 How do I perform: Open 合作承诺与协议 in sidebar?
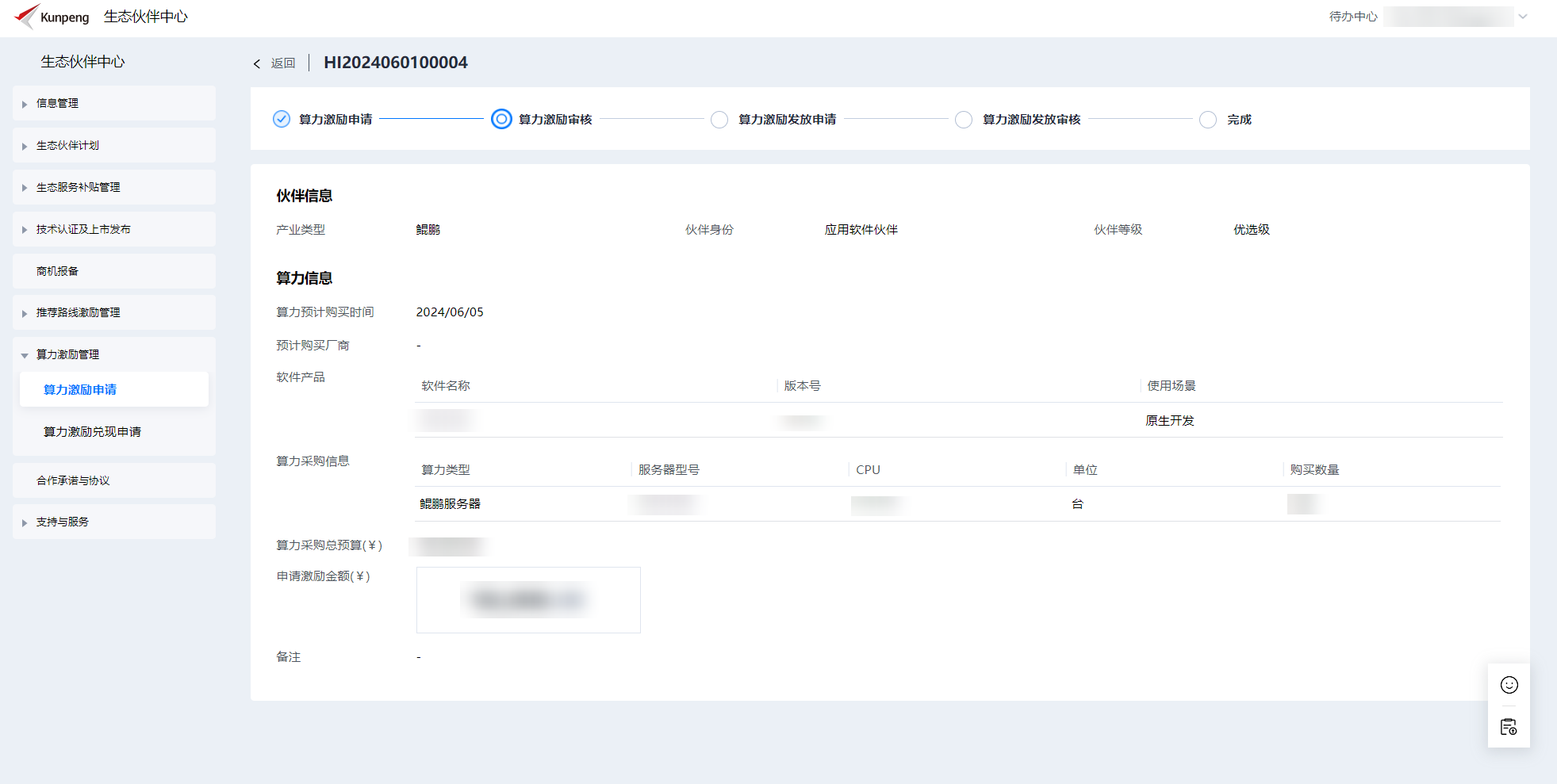tap(114, 480)
